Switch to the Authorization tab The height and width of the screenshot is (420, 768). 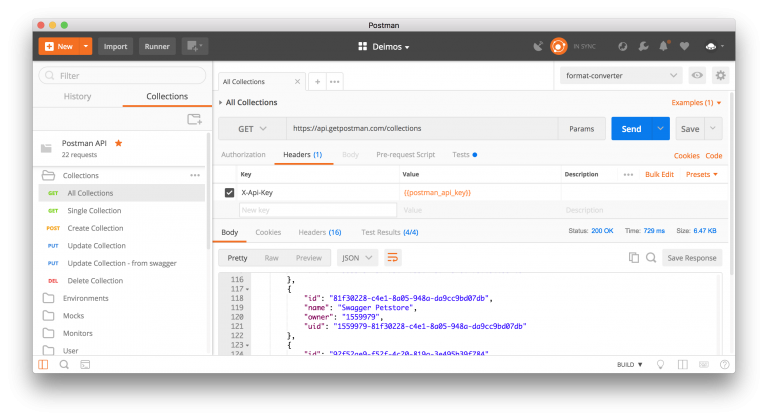pyautogui.click(x=243, y=155)
